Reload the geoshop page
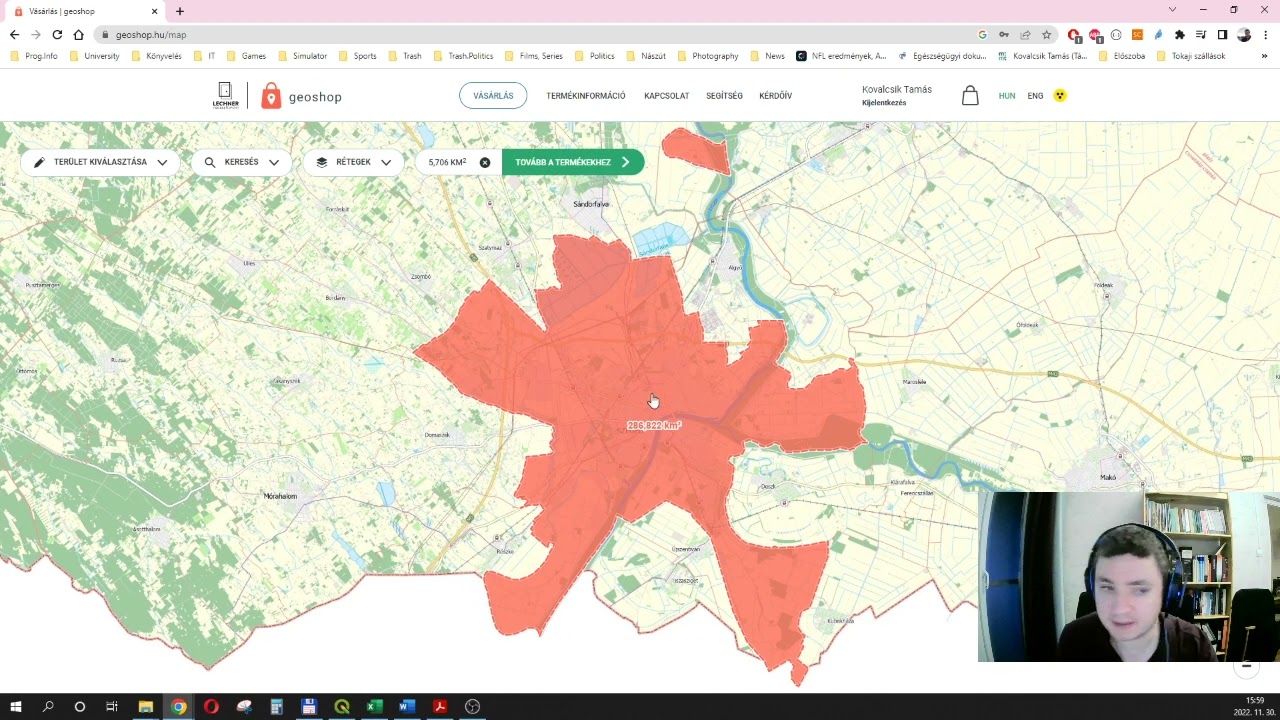This screenshot has width=1280, height=720. point(57,35)
